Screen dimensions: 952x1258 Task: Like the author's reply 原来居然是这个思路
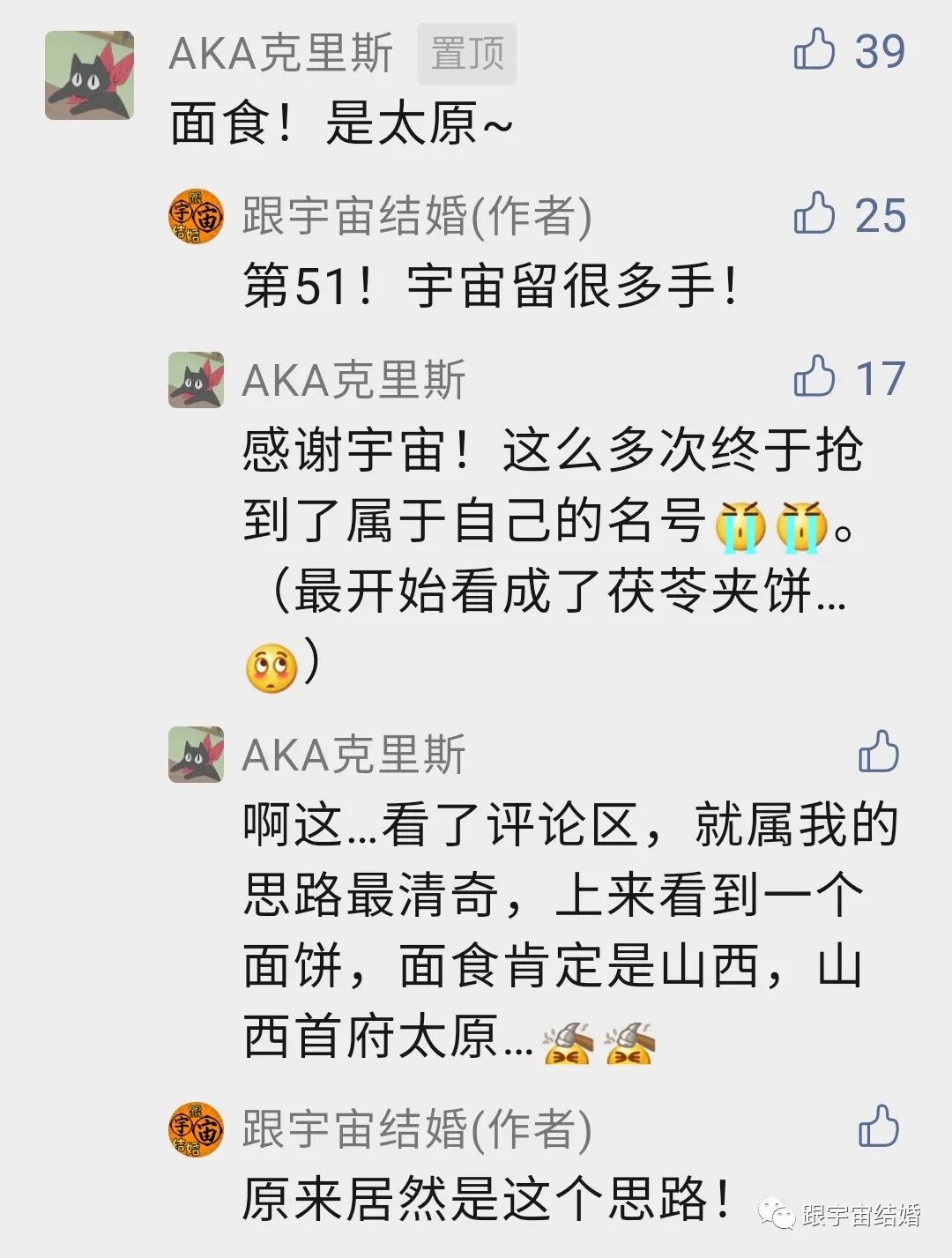point(879,1126)
